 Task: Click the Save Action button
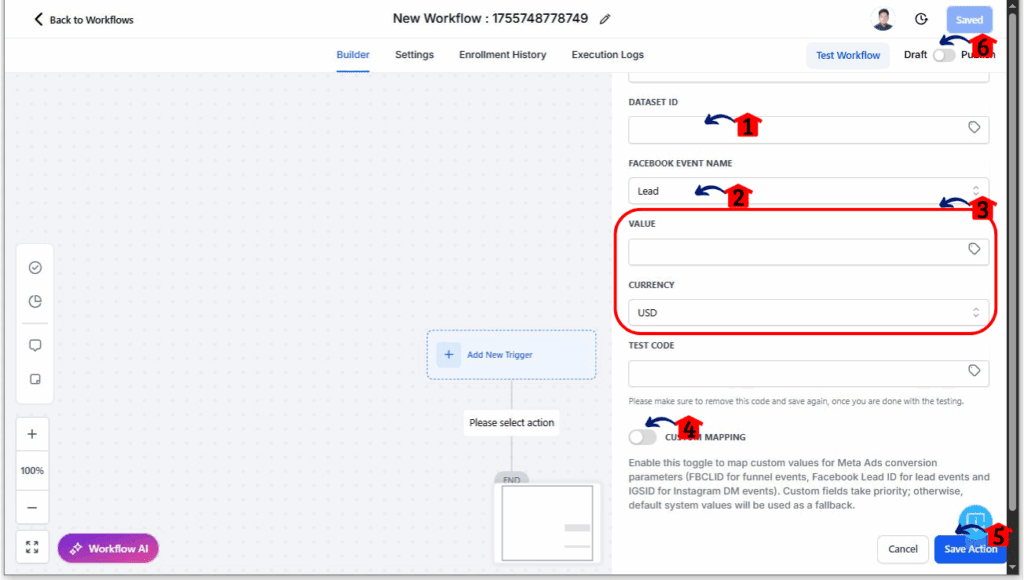[x=970, y=549]
